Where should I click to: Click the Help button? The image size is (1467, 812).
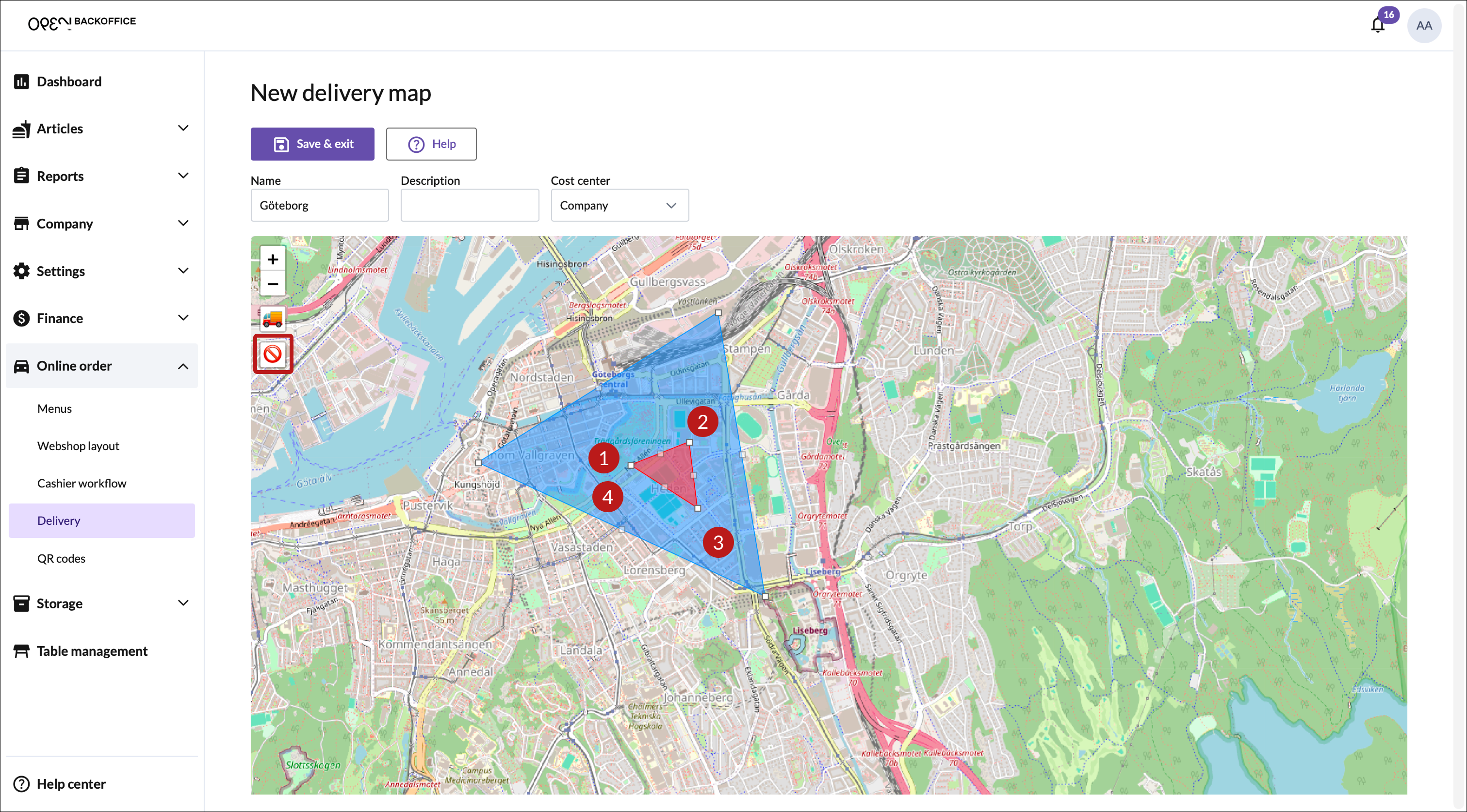pos(431,144)
